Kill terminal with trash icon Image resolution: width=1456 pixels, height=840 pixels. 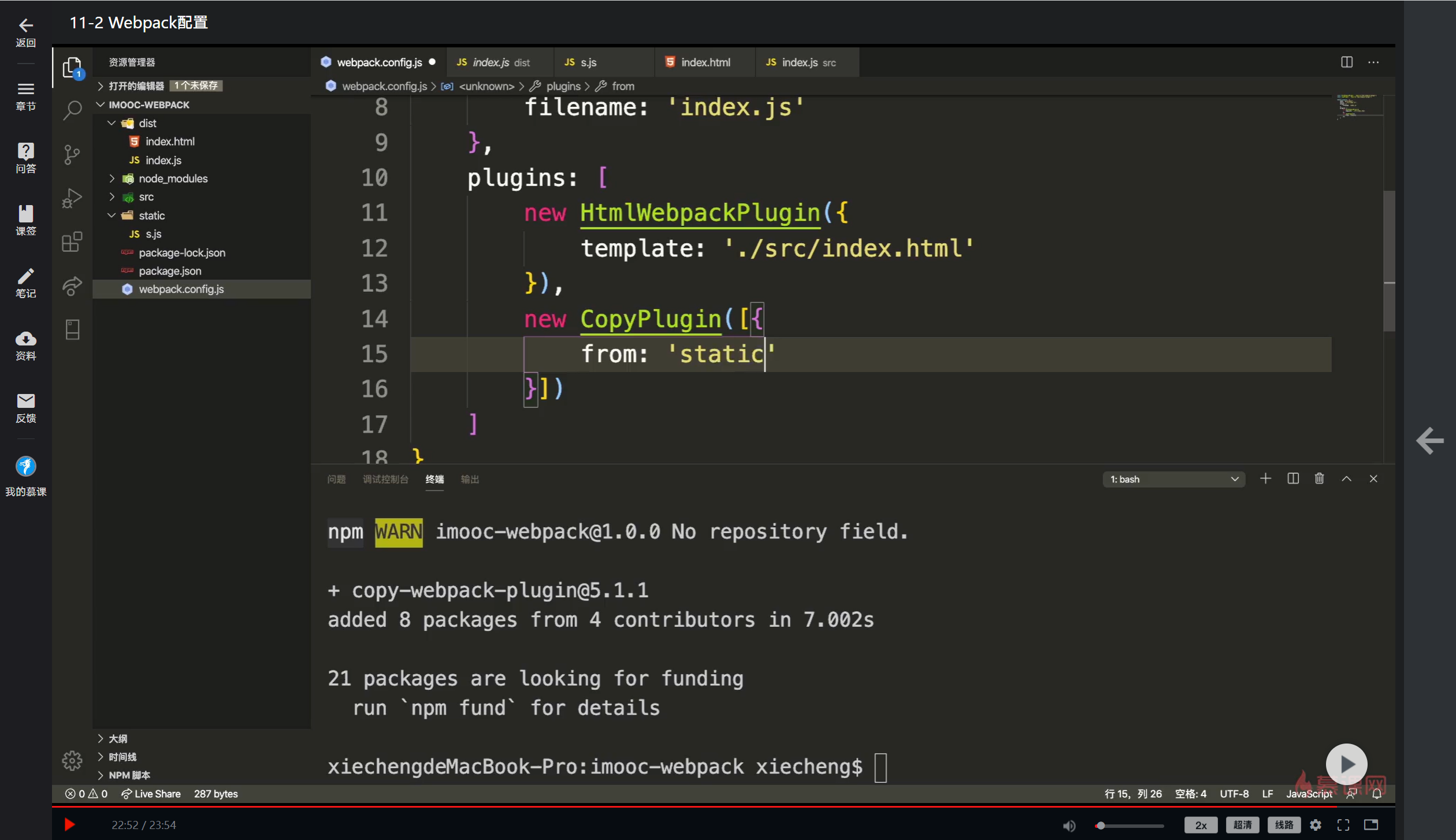pyautogui.click(x=1319, y=478)
